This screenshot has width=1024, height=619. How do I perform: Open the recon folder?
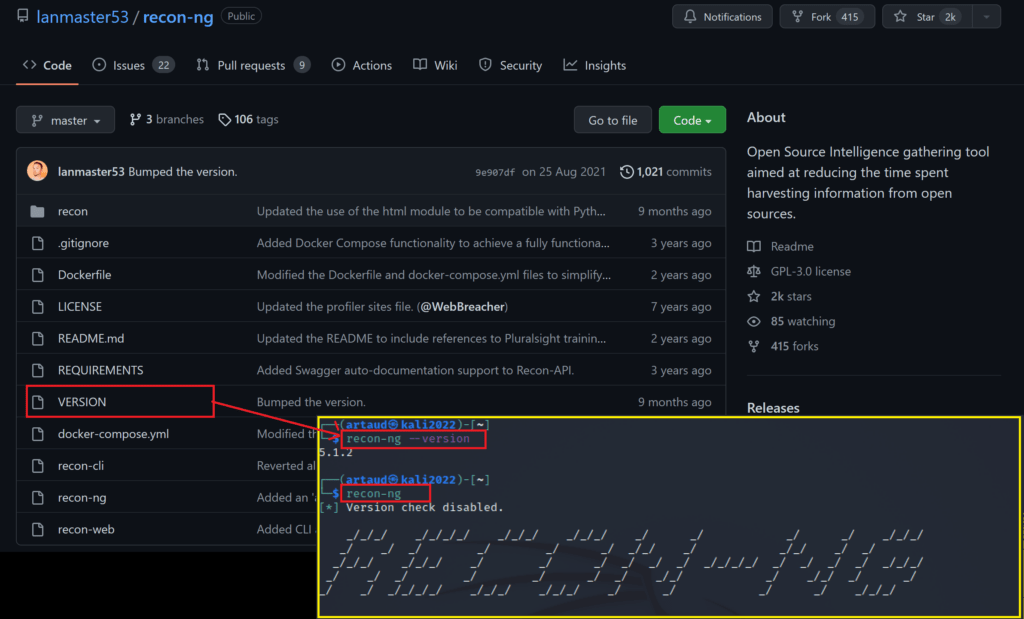pyautogui.click(x=72, y=212)
